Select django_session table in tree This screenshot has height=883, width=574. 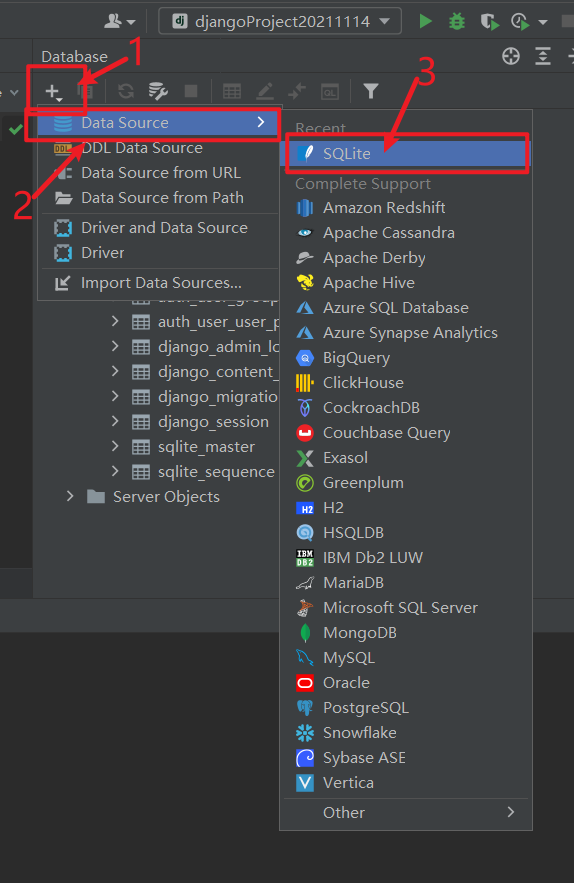(x=213, y=422)
